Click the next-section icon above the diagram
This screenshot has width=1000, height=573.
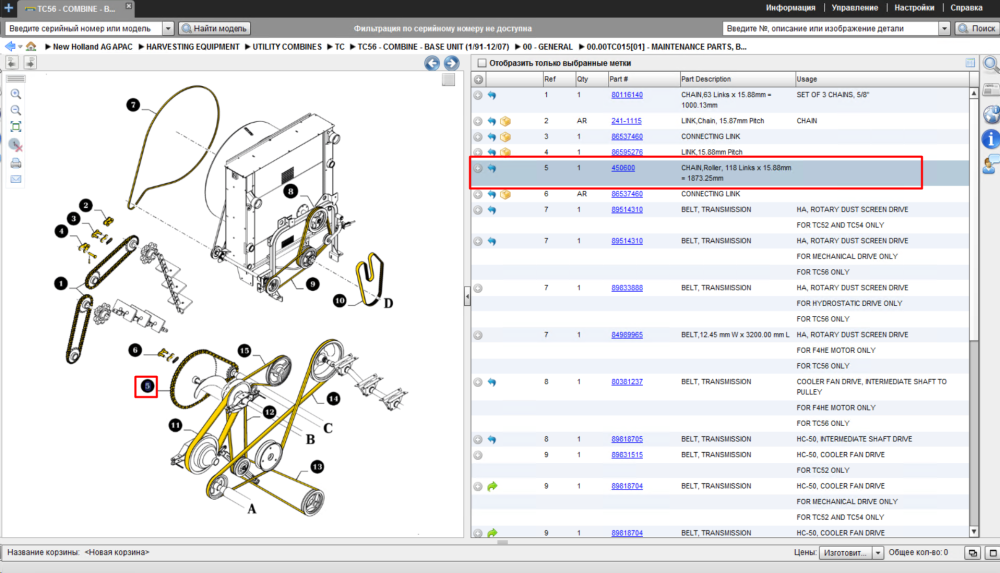[x=30, y=62]
